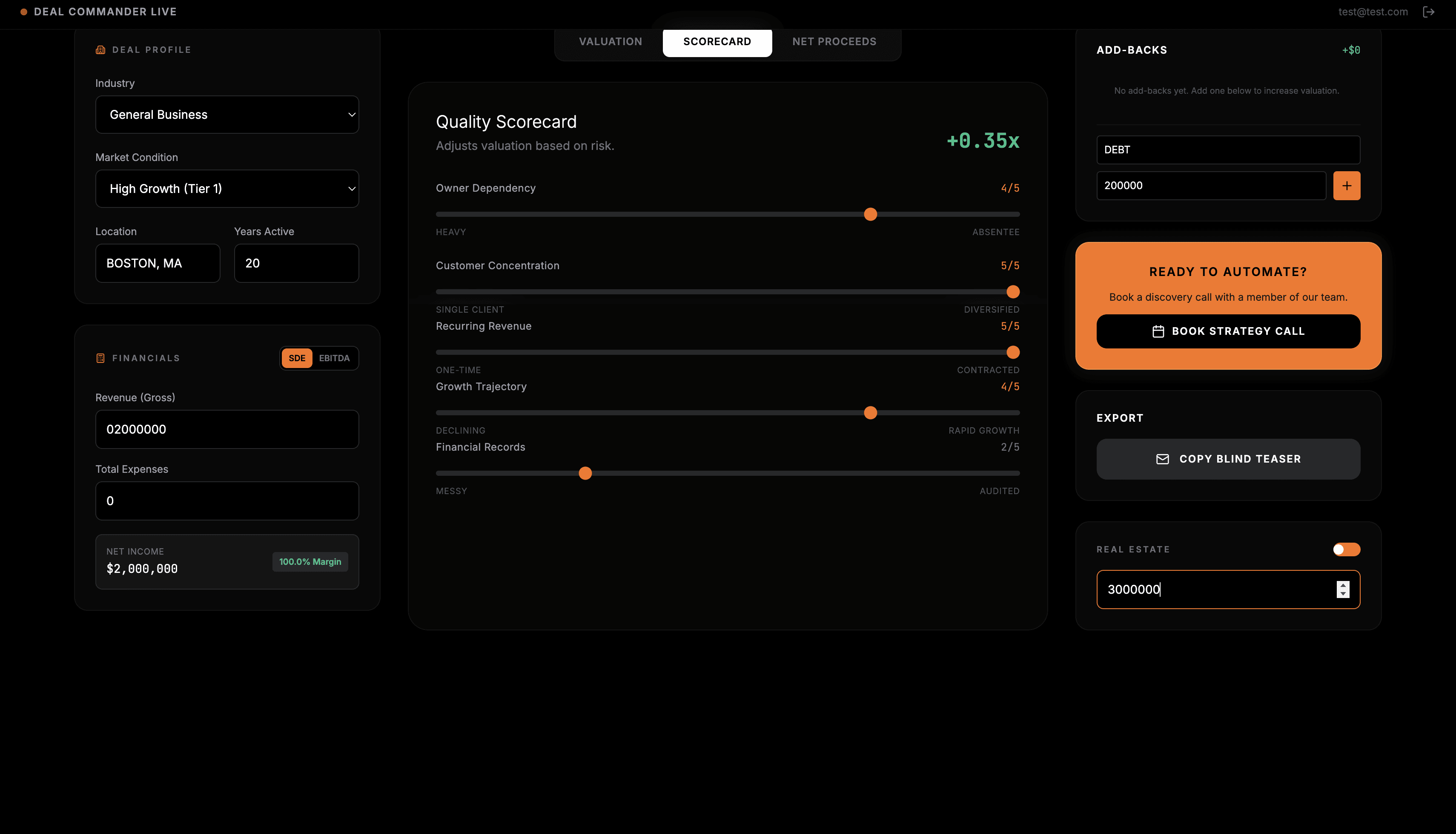
Task: Select the Scorecard tab
Action: click(717, 41)
